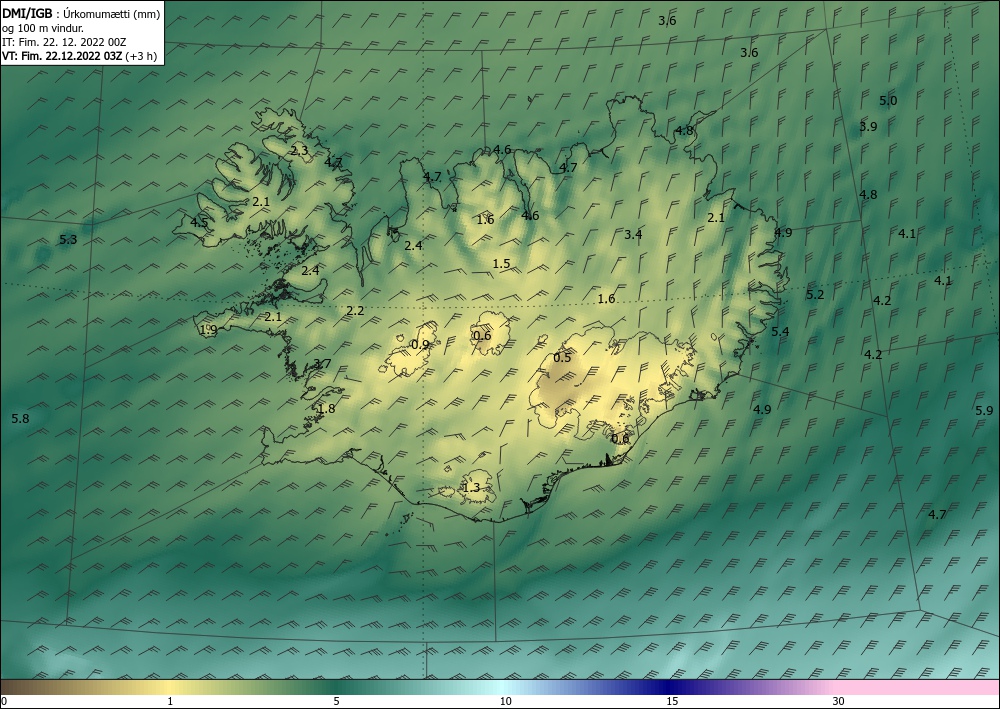Click the '30' tick on the color scale

pos(839,701)
